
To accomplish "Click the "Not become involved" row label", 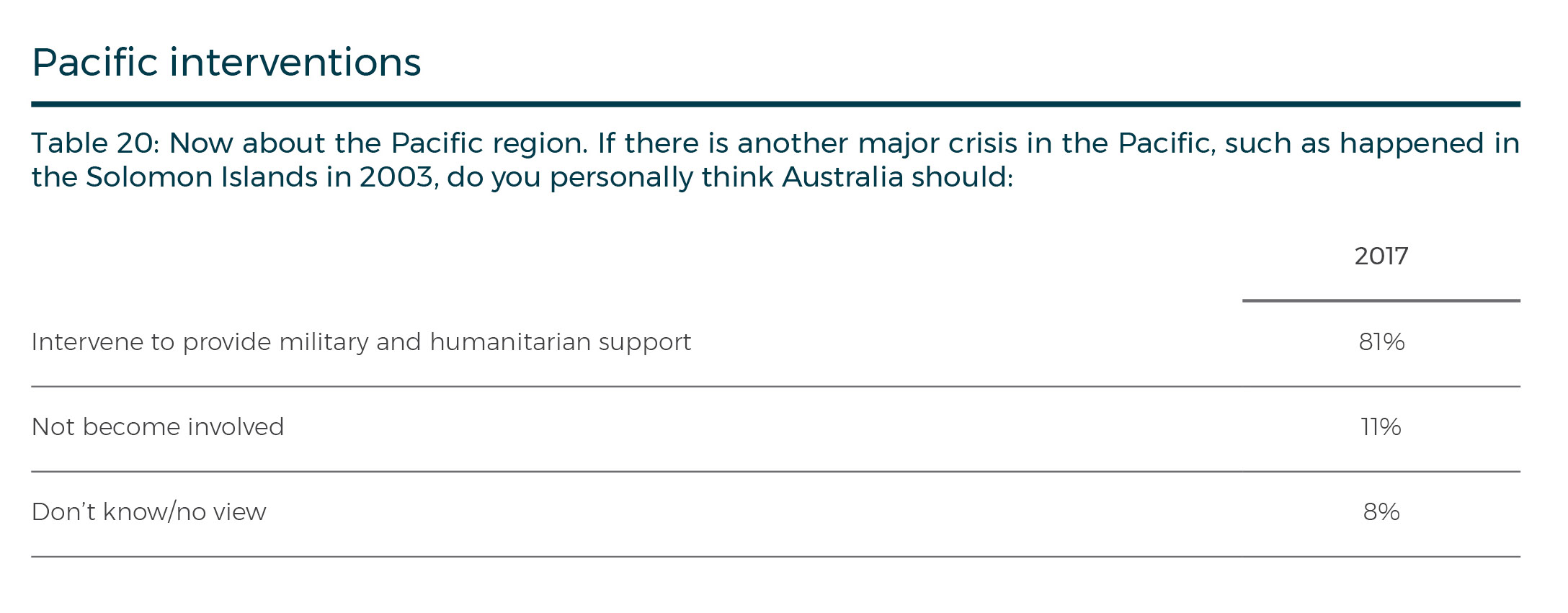I will click(158, 427).
